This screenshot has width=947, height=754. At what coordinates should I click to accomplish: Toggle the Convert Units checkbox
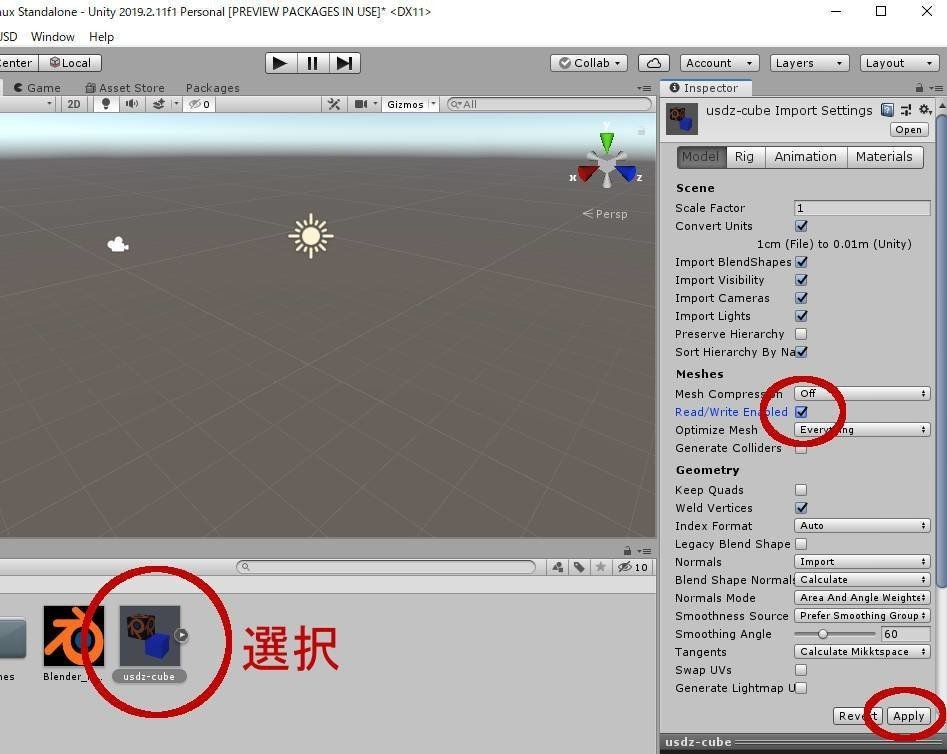click(x=801, y=226)
